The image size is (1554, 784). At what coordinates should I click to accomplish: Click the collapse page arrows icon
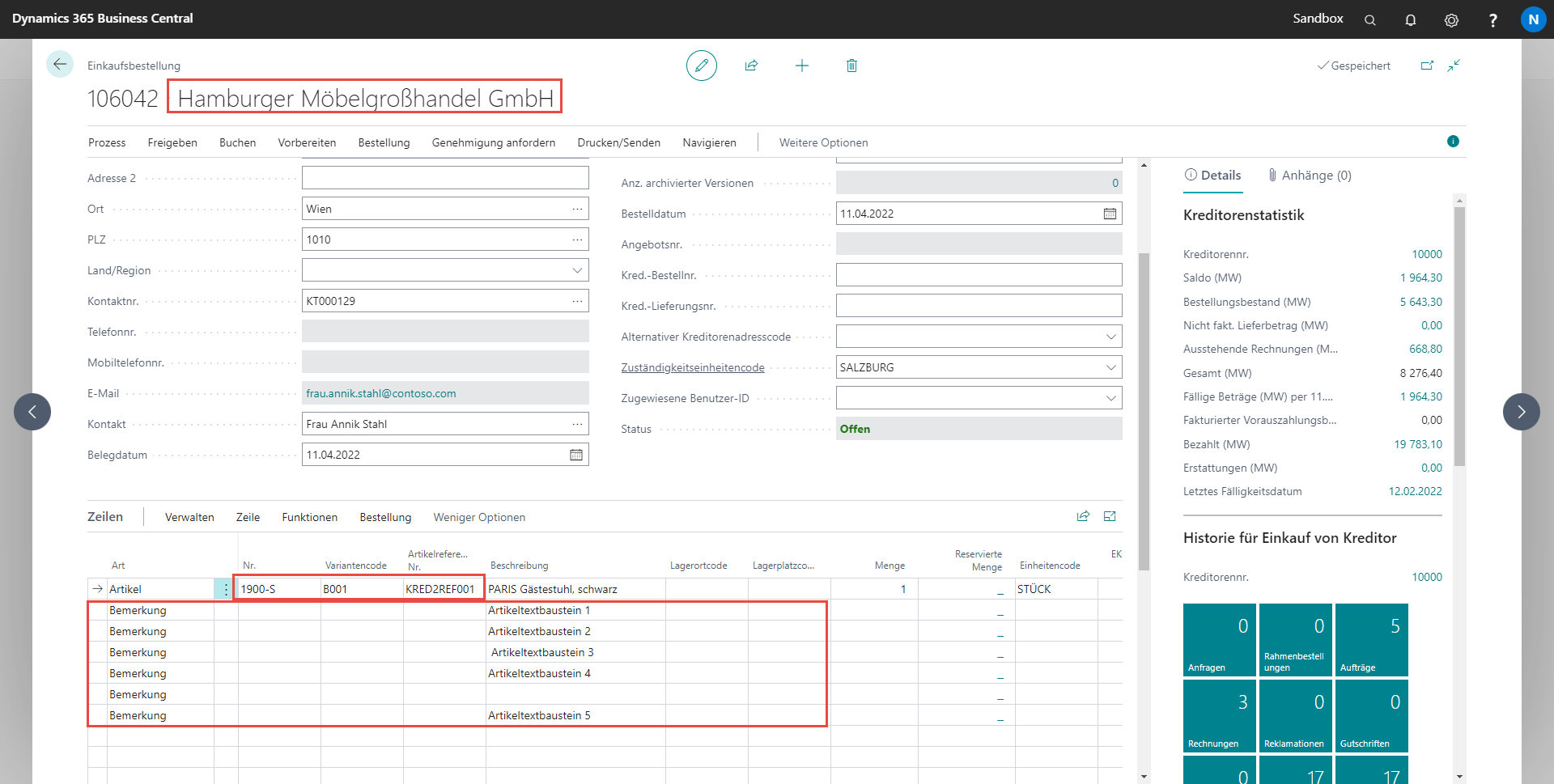tap(1454, 66)
